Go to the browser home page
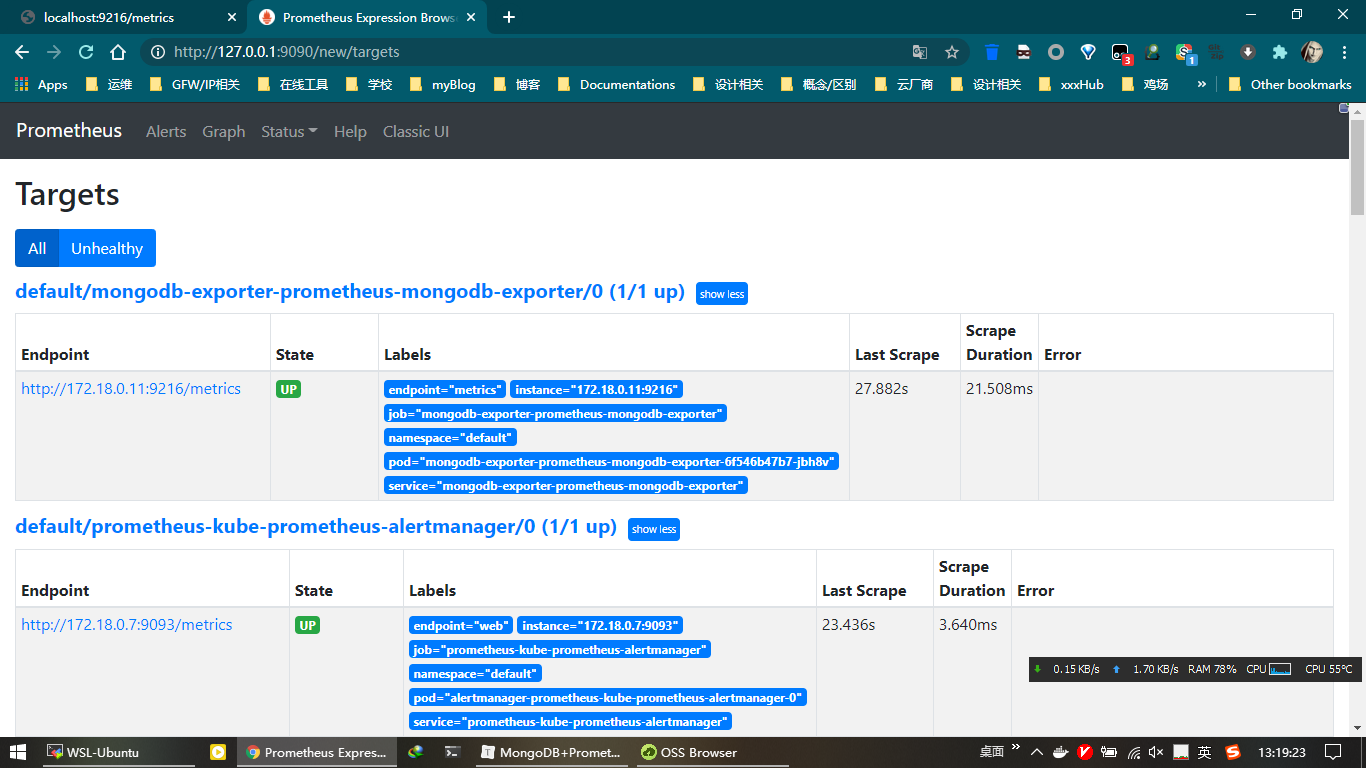Viewport: 1366px width, 768px height. [x=118, y=52]
